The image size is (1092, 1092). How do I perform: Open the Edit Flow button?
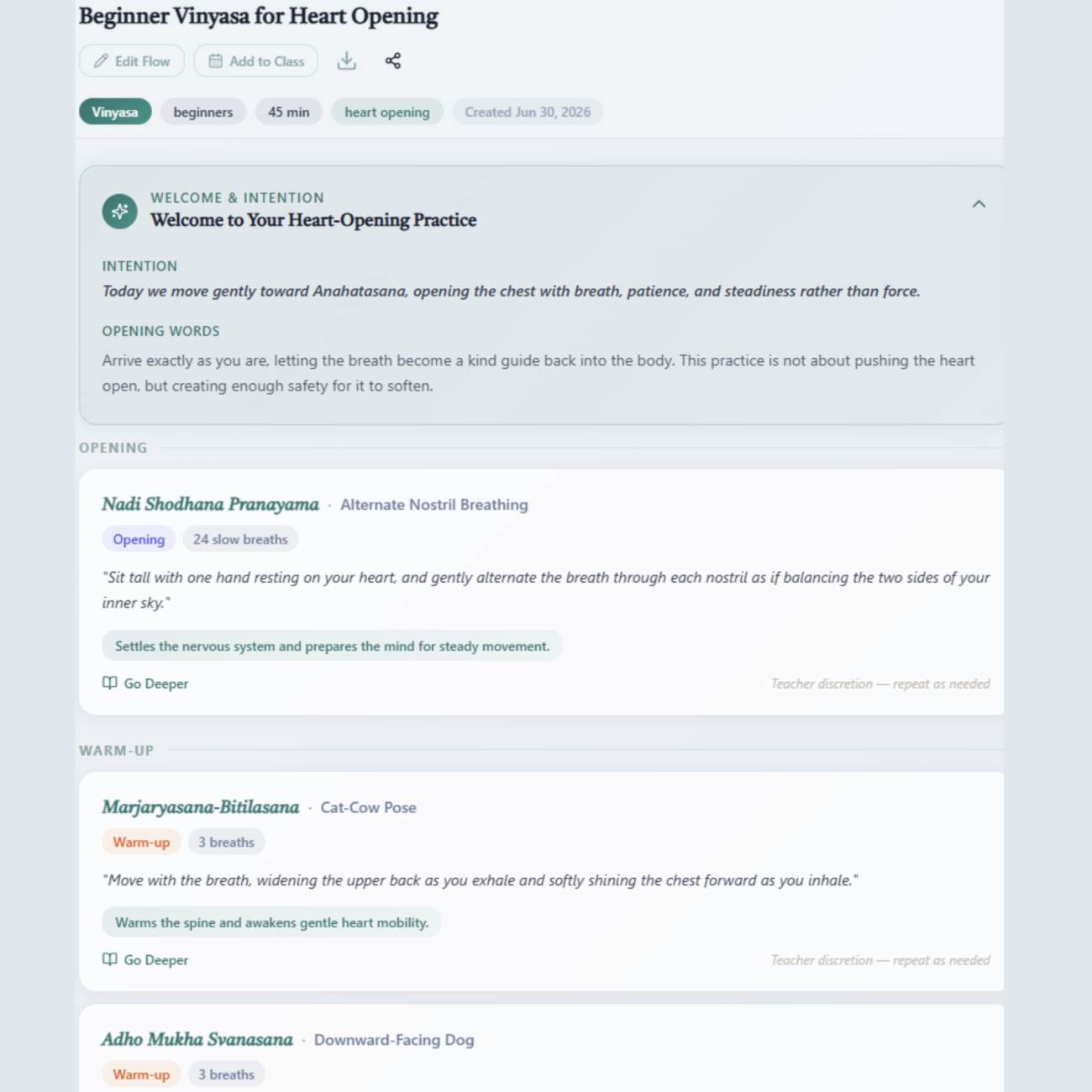pos(132,61)
